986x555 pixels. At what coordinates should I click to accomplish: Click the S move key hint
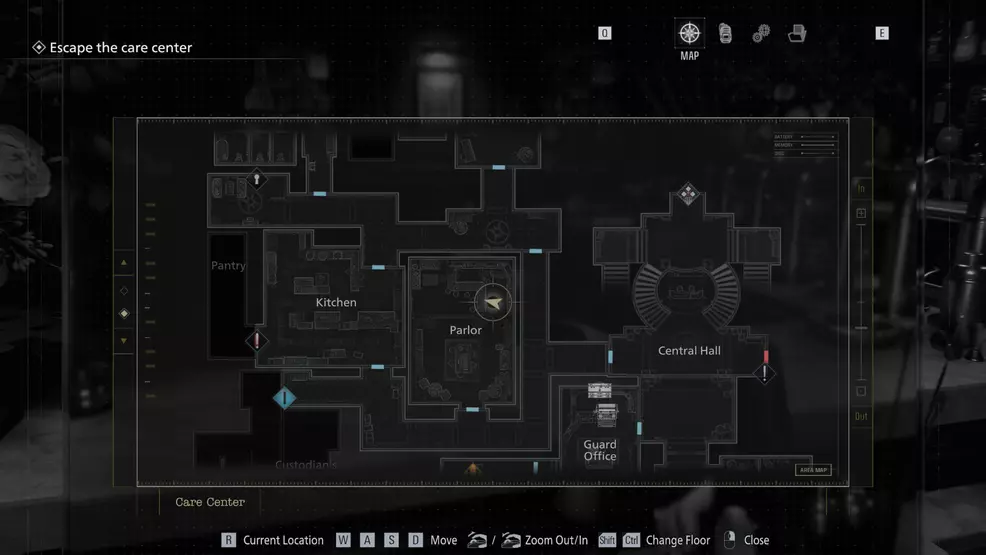tap(391, 540)
